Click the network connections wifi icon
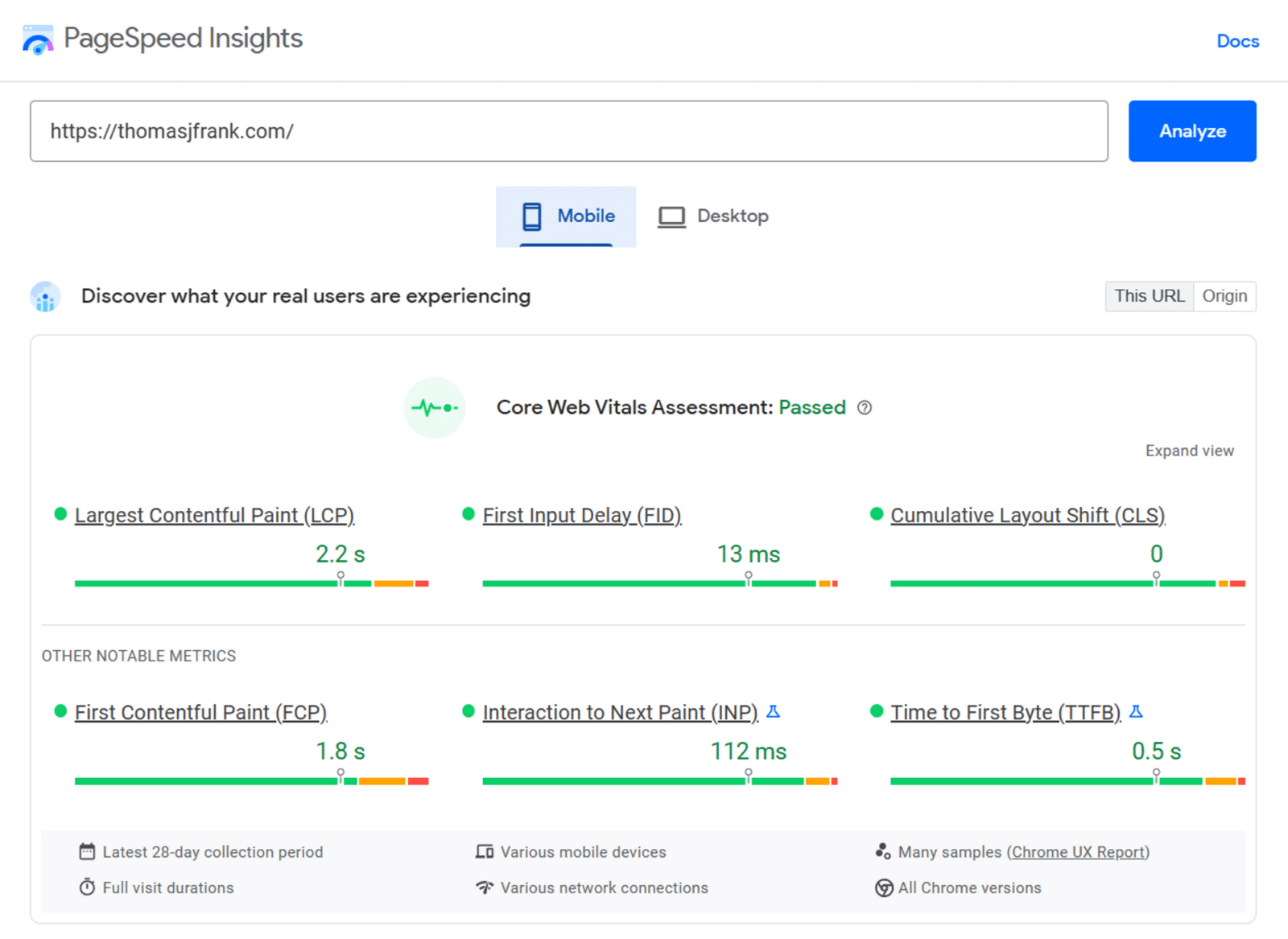The image size is (1288, 939). [x=485, y=888]
